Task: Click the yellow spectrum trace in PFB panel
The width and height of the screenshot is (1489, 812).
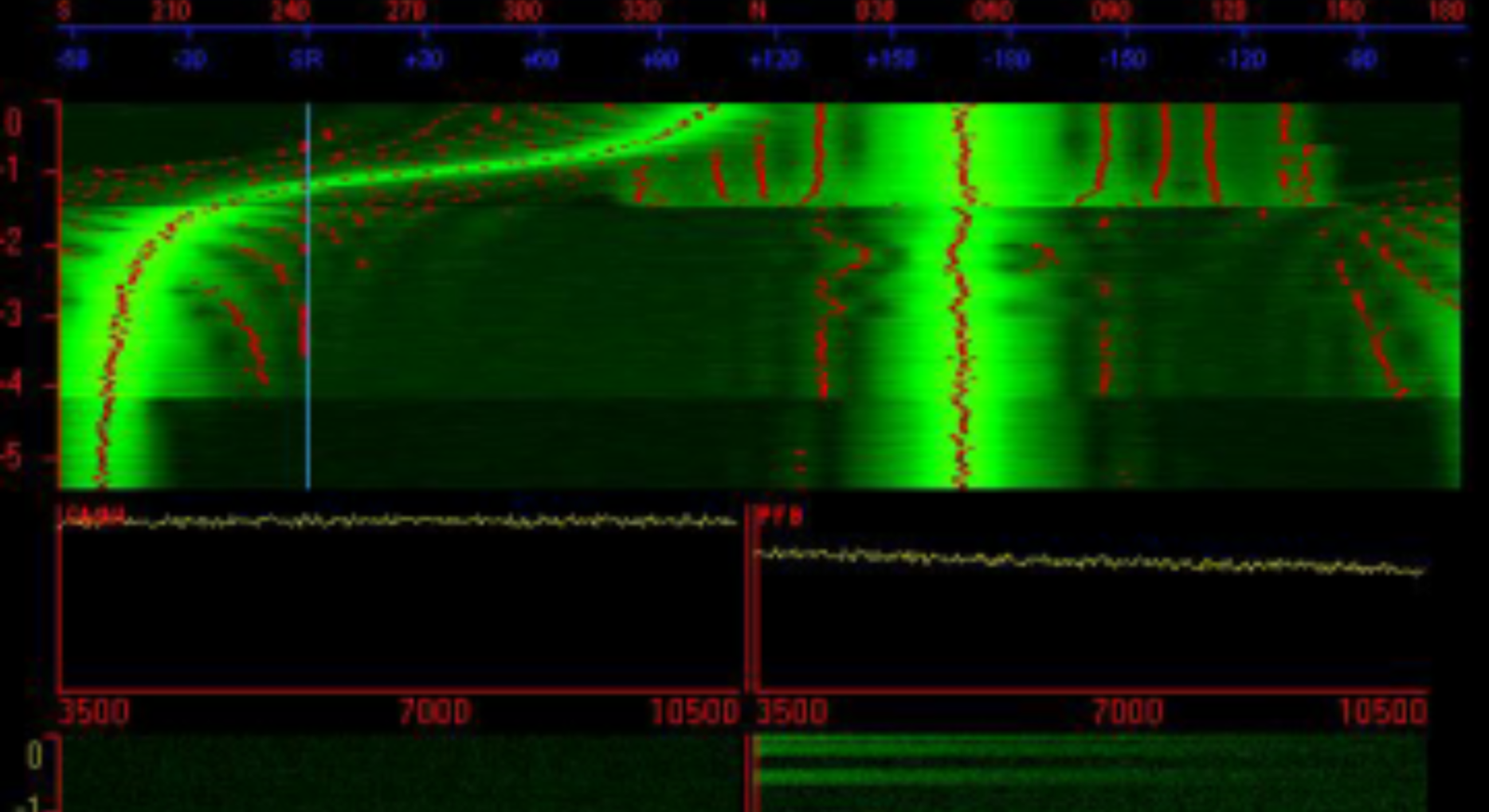Action: coord(1089,562)
